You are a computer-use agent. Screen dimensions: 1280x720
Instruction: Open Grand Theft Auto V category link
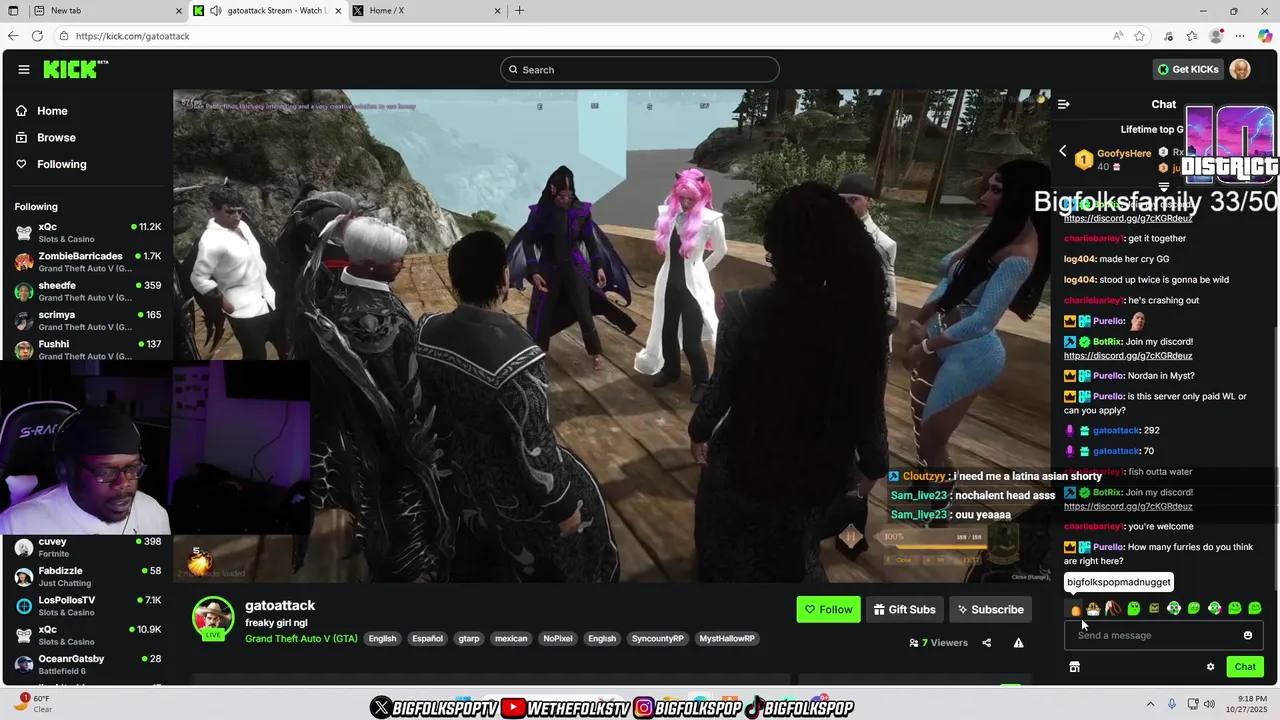click(x=301, y=638)
